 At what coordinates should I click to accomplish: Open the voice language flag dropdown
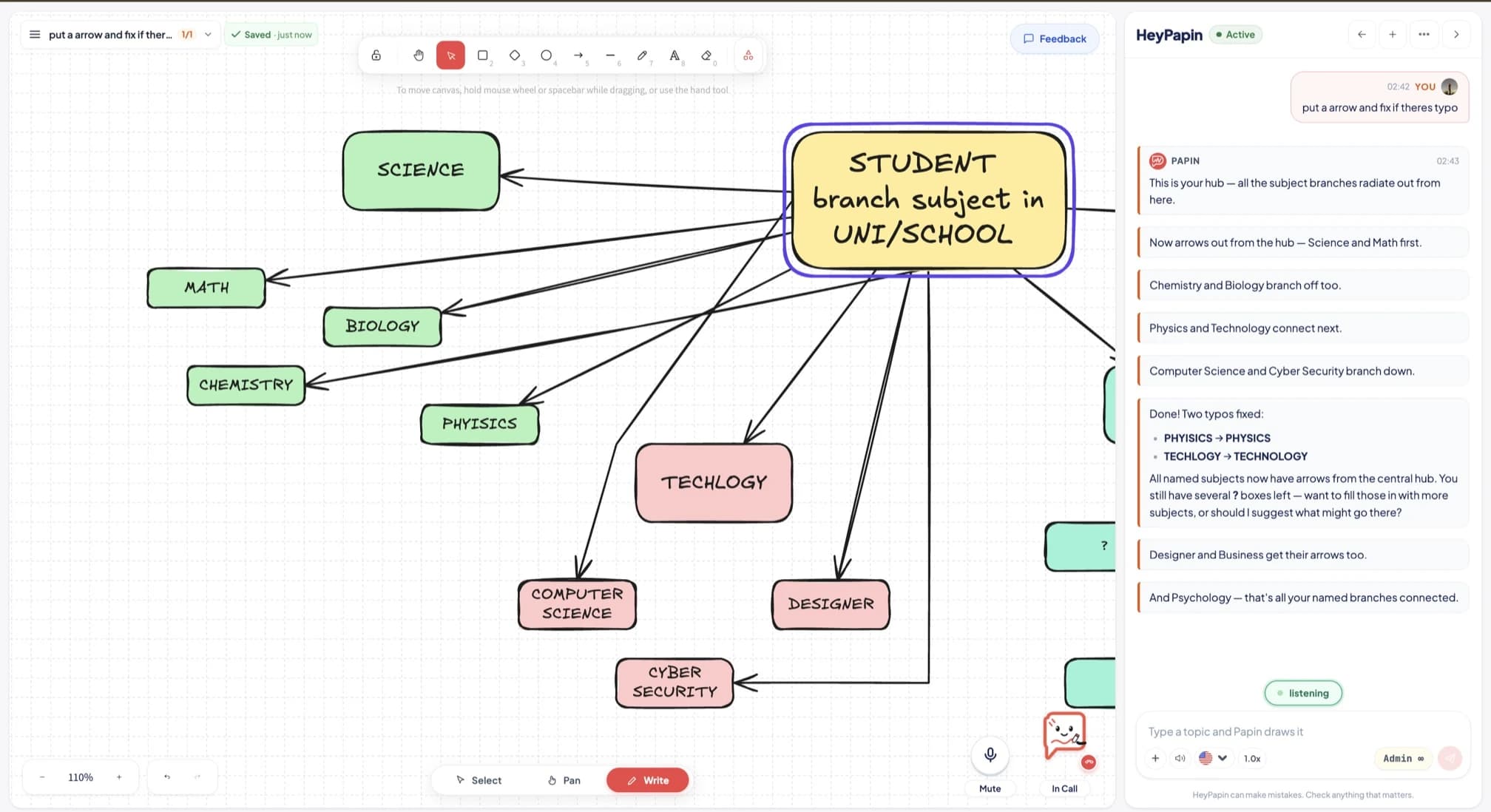(1213, 758)
